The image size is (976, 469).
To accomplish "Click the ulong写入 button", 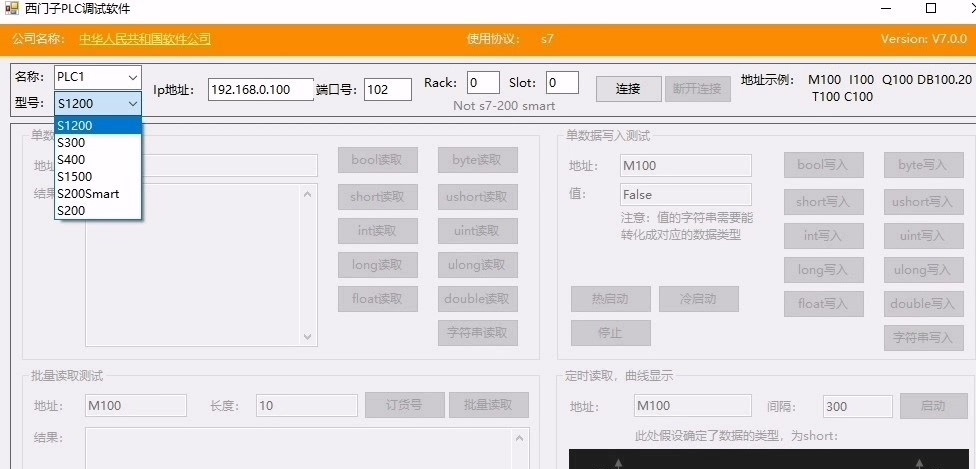I will click(923, 270).
